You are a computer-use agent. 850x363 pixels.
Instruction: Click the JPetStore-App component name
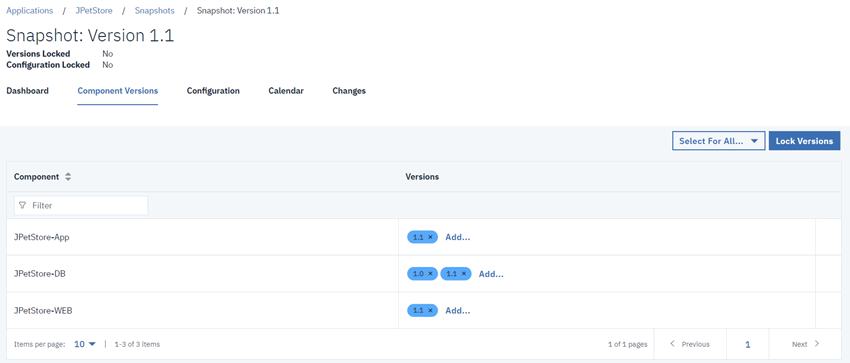click(x=42, y=237)
